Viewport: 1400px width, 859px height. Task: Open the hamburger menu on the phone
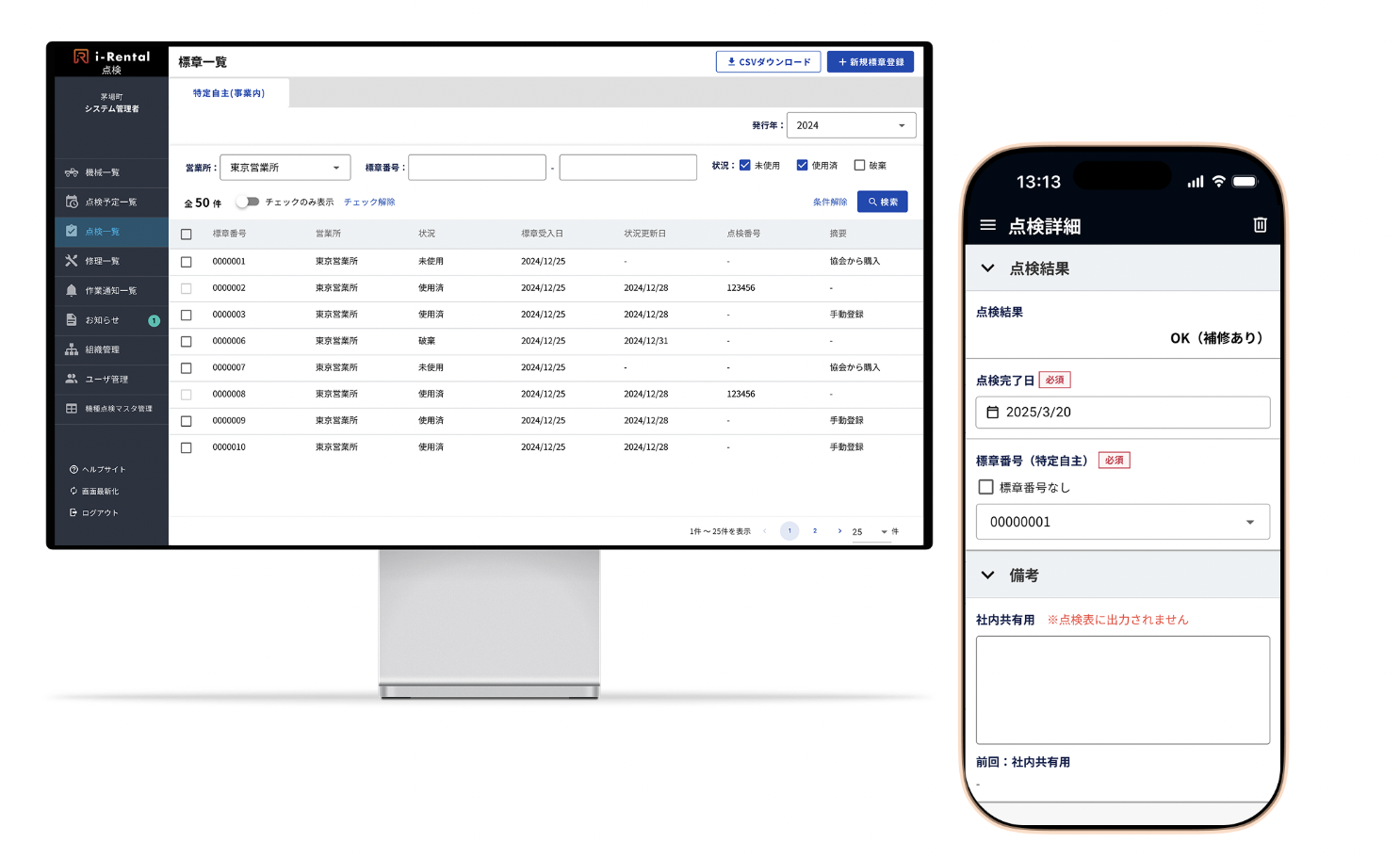coord(987,225)
